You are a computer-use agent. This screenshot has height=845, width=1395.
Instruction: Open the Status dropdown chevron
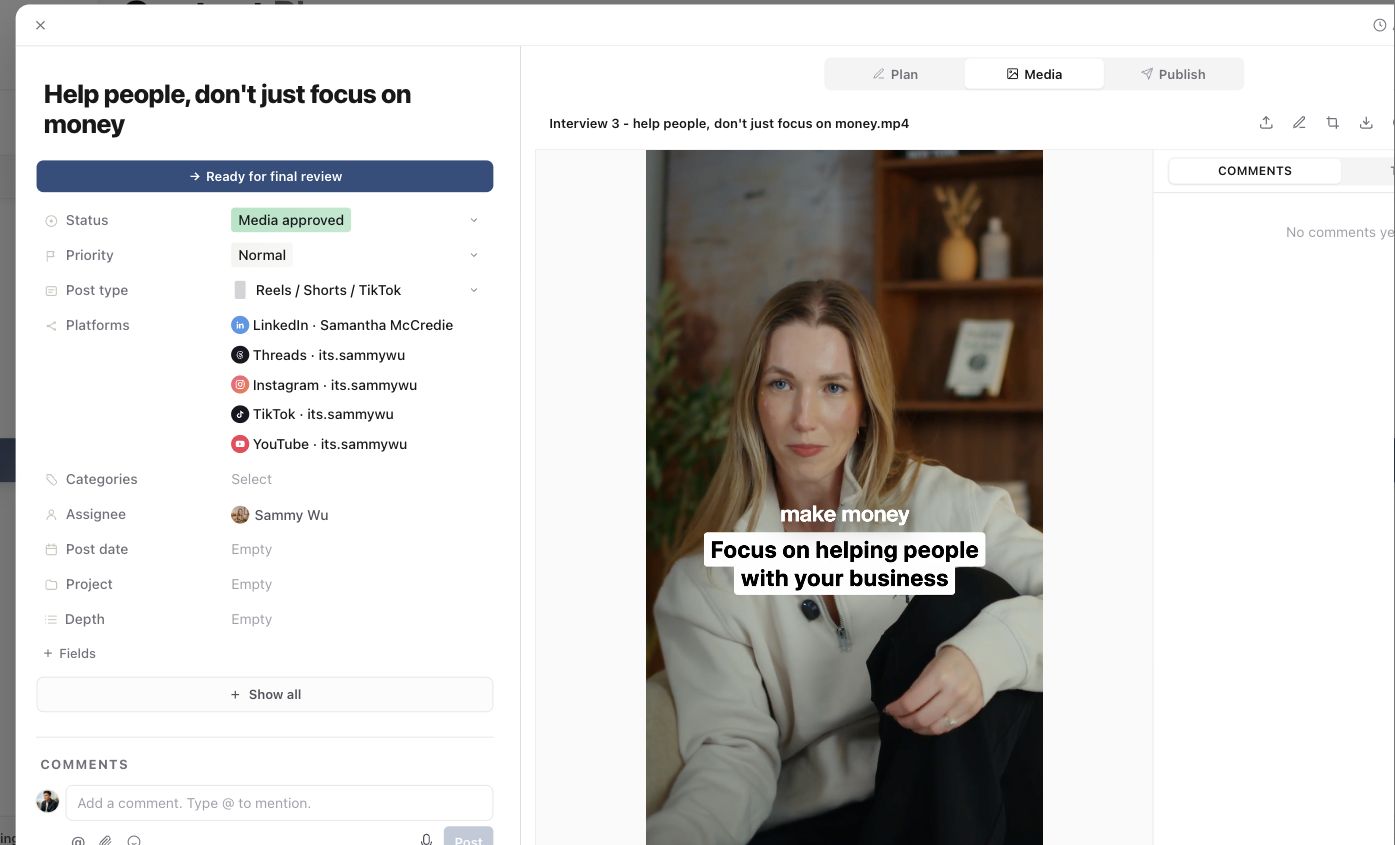click(474, 220)
